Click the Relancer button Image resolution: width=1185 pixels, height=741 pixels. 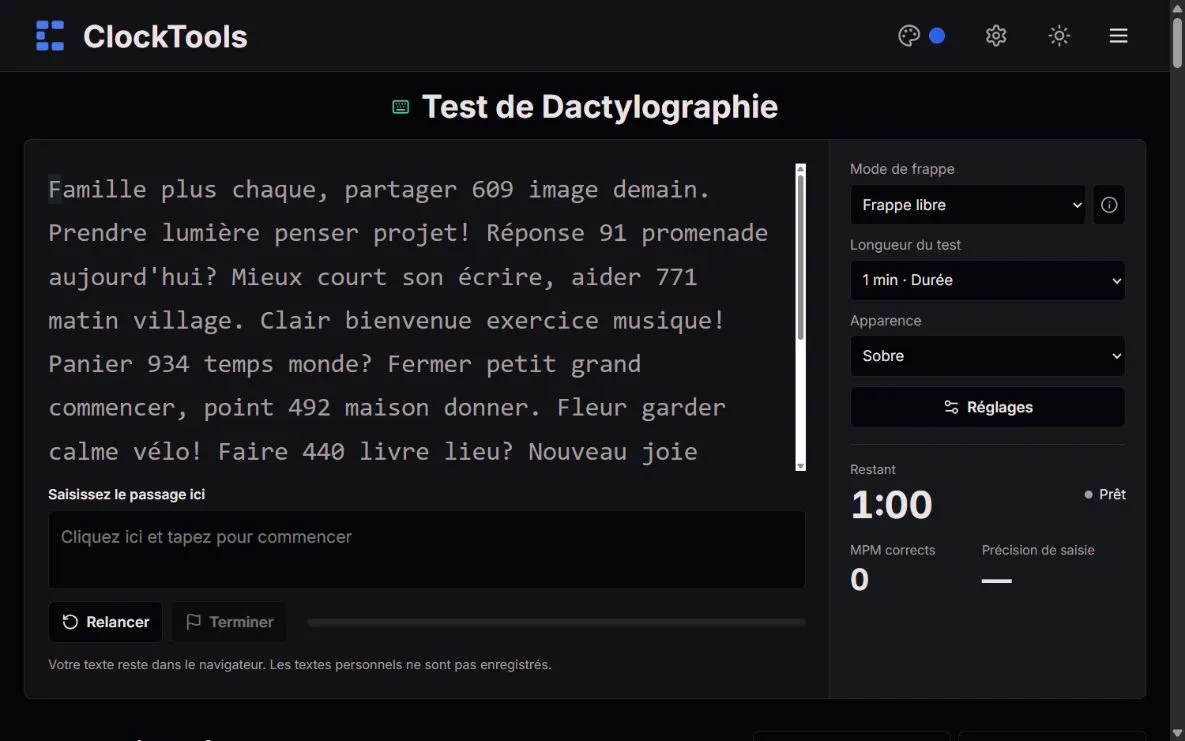click(x=106, y=622)
